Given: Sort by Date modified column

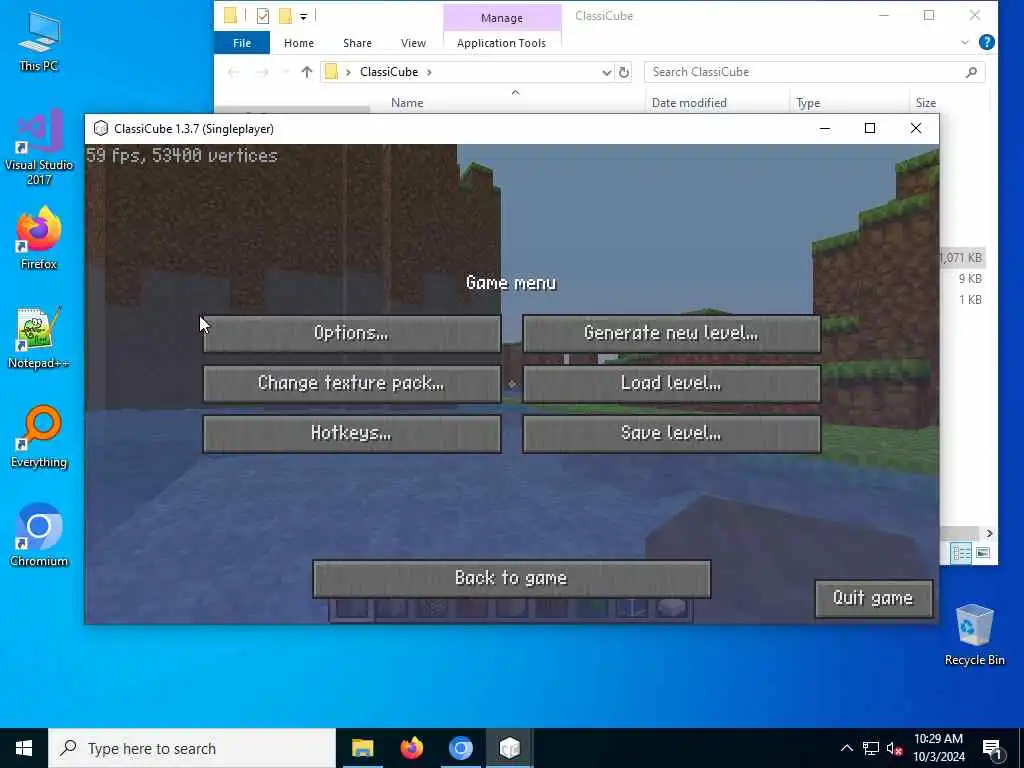Looking at the screenshot, I should [x=689, y=103].
